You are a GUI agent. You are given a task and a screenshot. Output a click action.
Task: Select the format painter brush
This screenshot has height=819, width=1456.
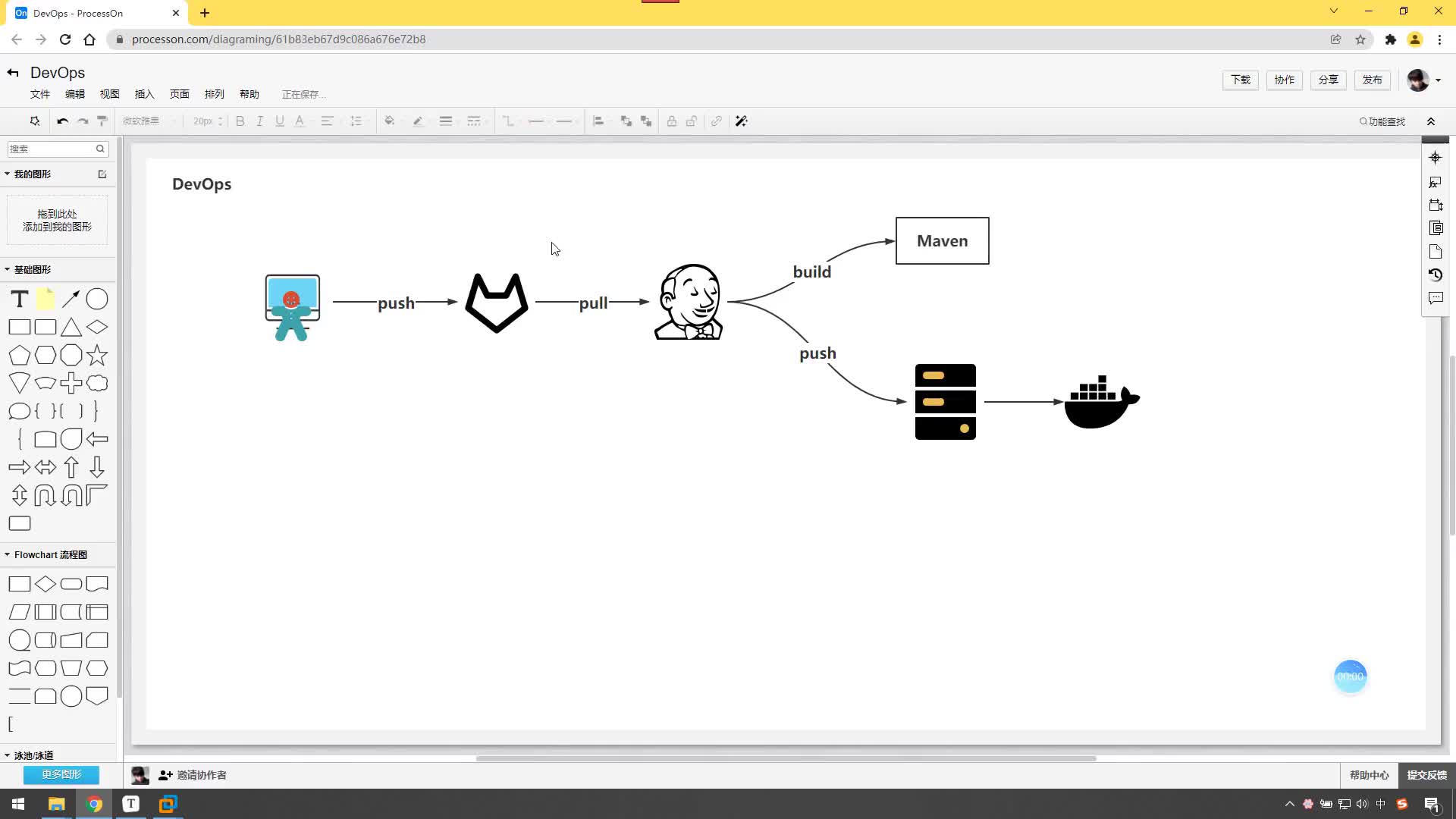[102, 121]
